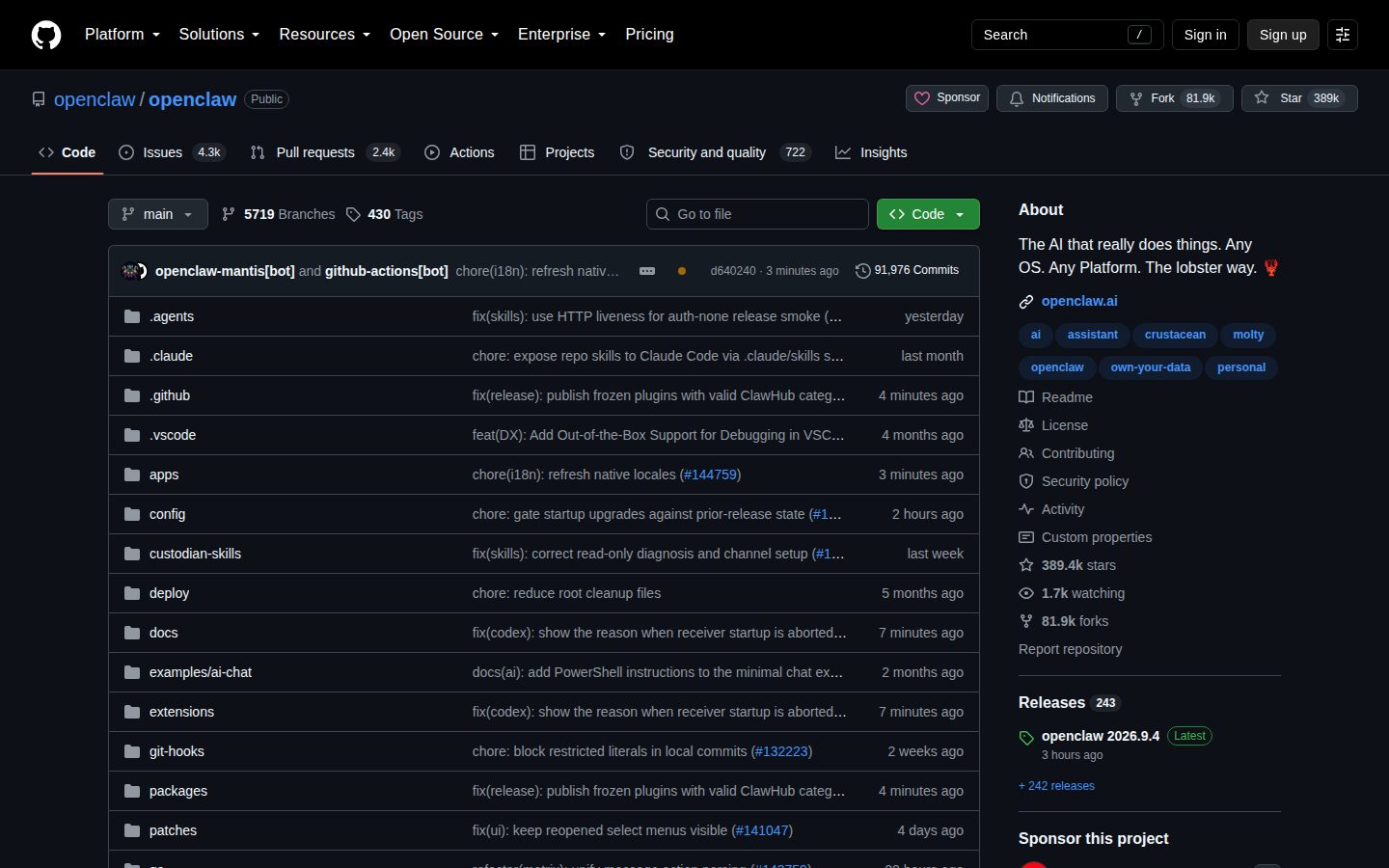The image size is (1389, 868).
Task: Open the green Code dropdown button
Action: (928, 214)
